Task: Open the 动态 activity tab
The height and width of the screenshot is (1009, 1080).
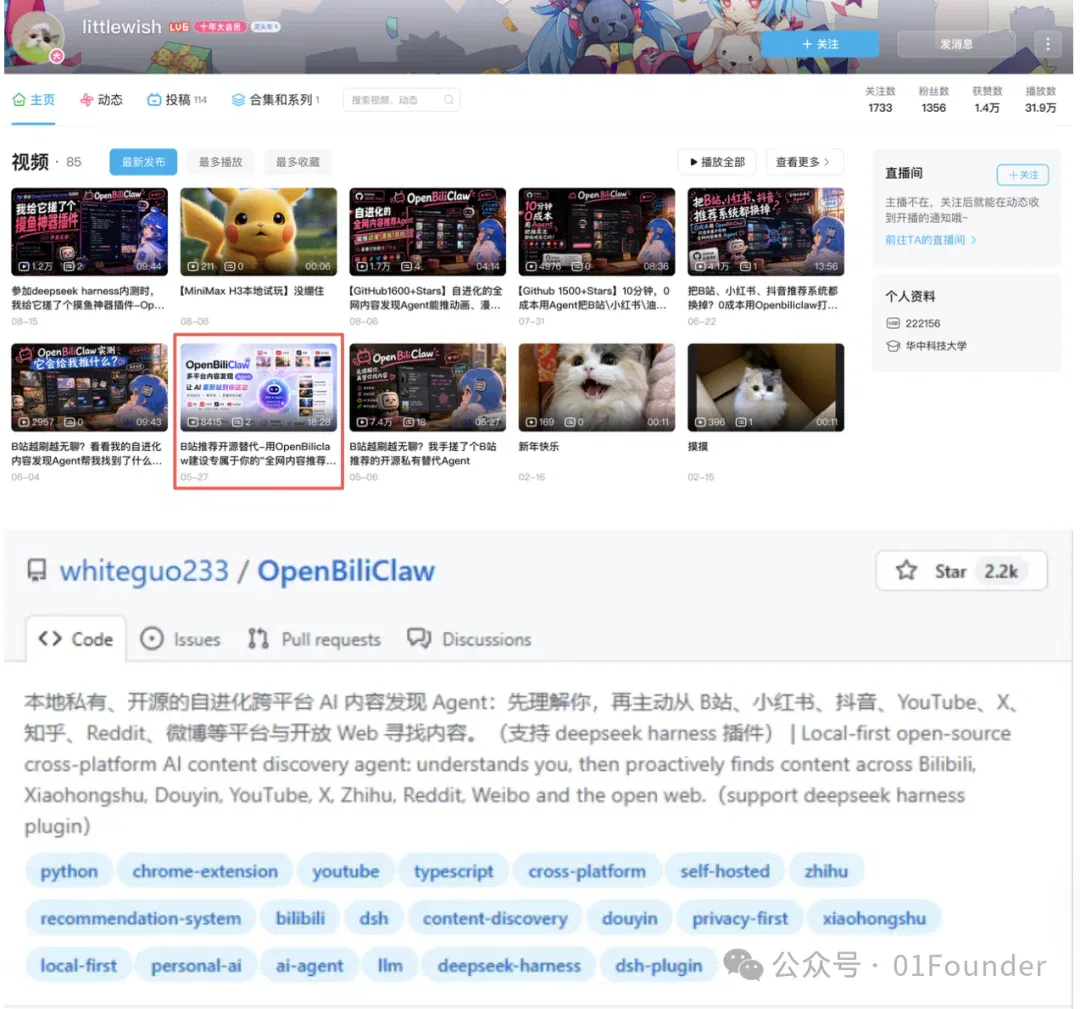Action: coord(101,100)
